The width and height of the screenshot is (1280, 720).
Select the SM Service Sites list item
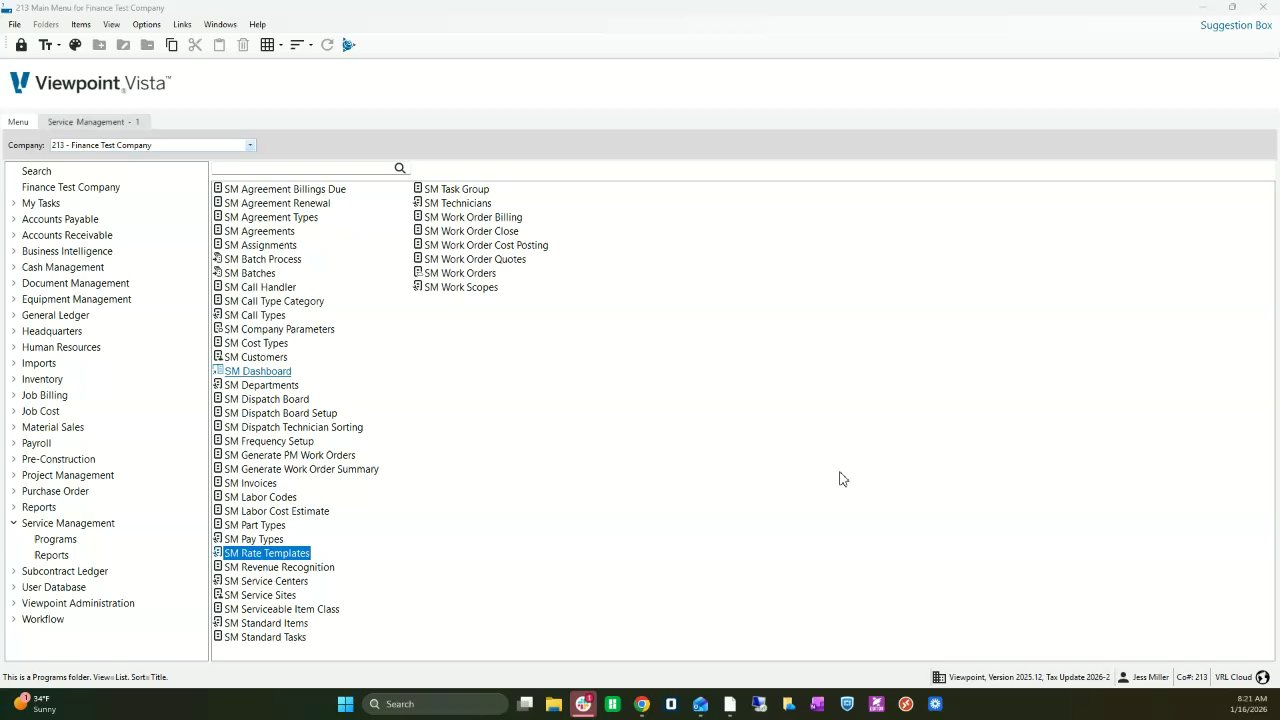pos(260,595)
